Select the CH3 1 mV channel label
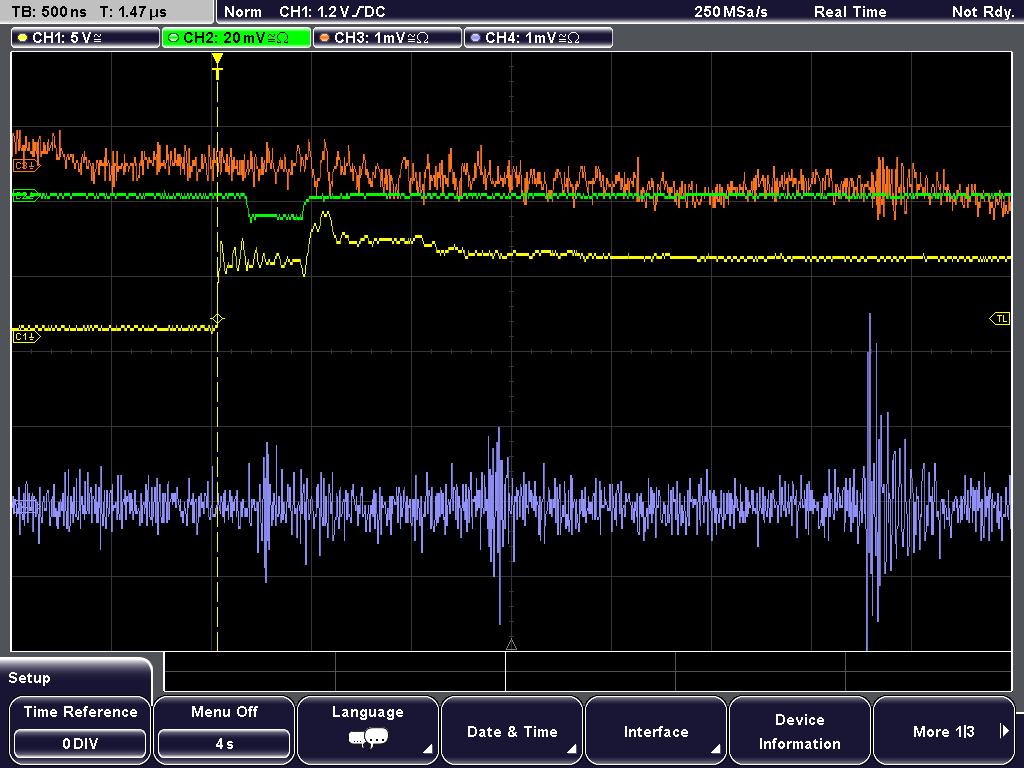Viewport: 1024px width, 768px height. coord(387,38)
